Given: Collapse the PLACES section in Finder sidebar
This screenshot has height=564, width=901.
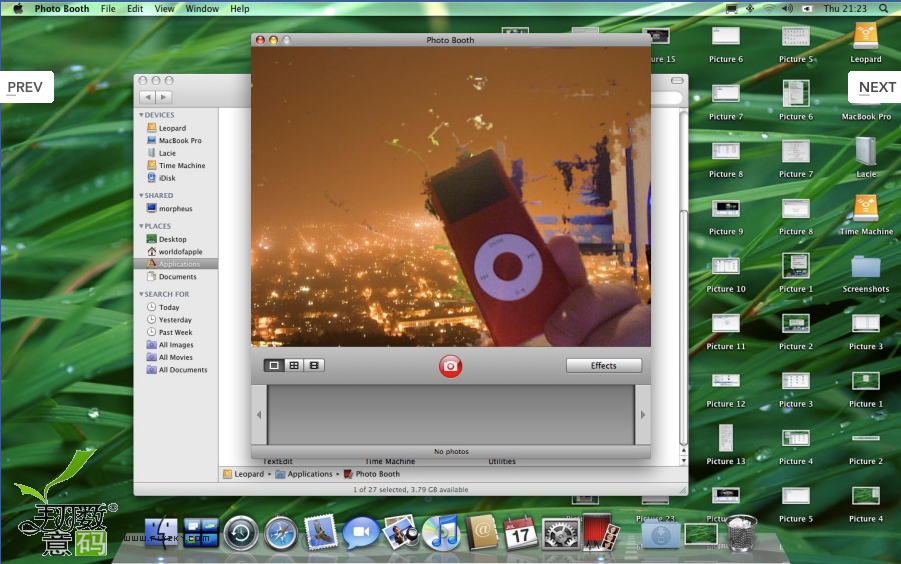Looking at the screenshot, I should click(x=141, y=226).
